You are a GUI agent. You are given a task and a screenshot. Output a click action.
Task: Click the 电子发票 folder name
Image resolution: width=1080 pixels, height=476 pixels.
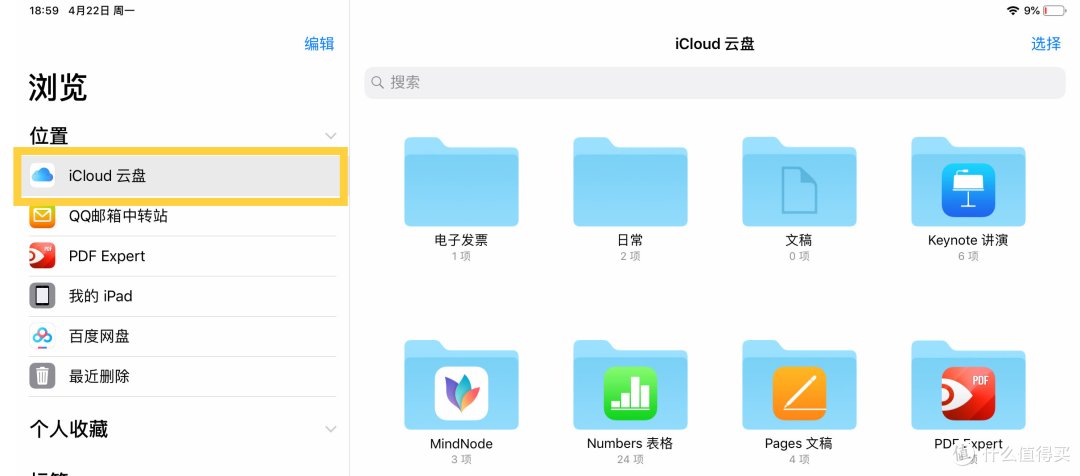(461, 240)
